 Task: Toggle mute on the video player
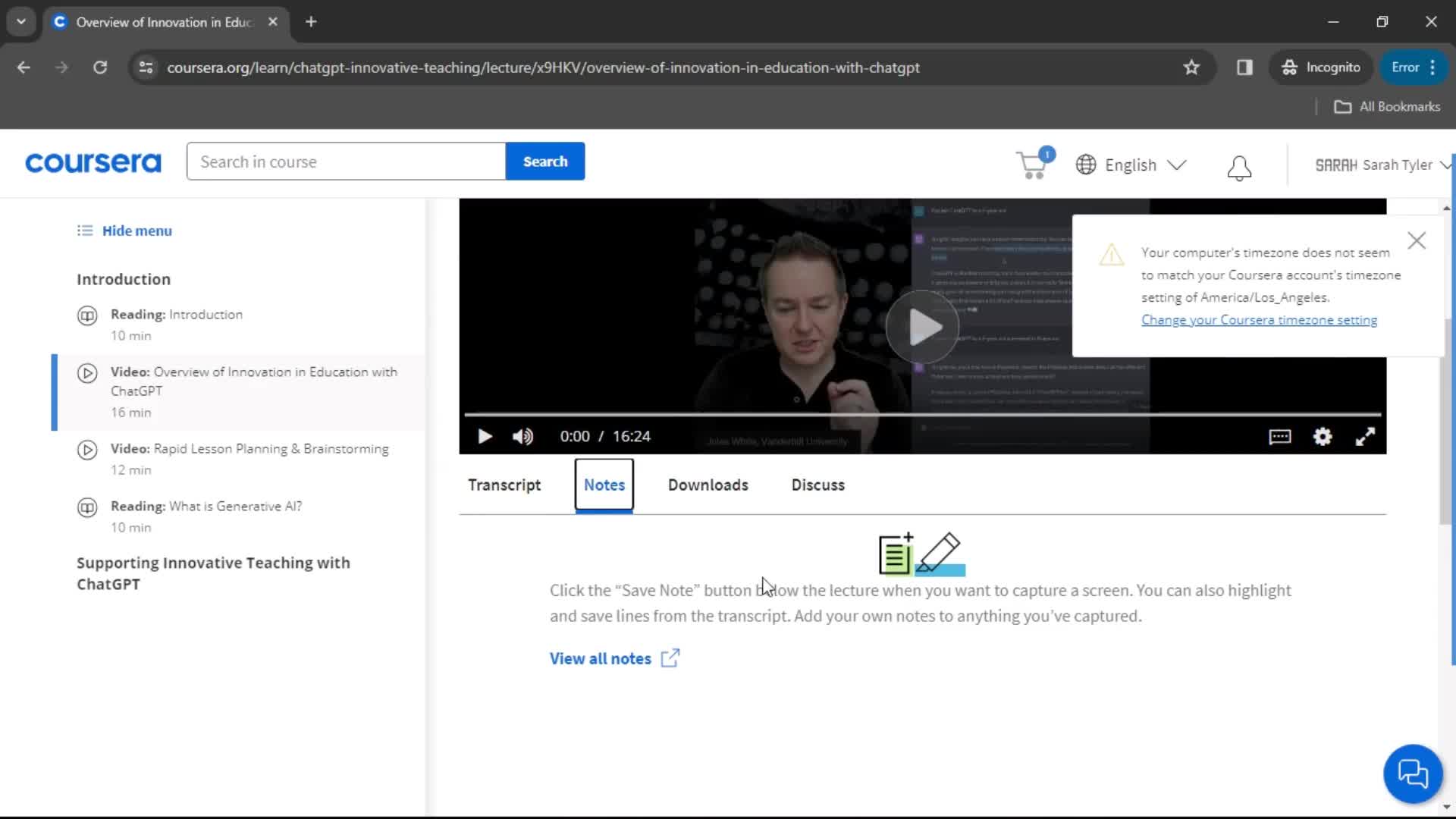point(523,436)
